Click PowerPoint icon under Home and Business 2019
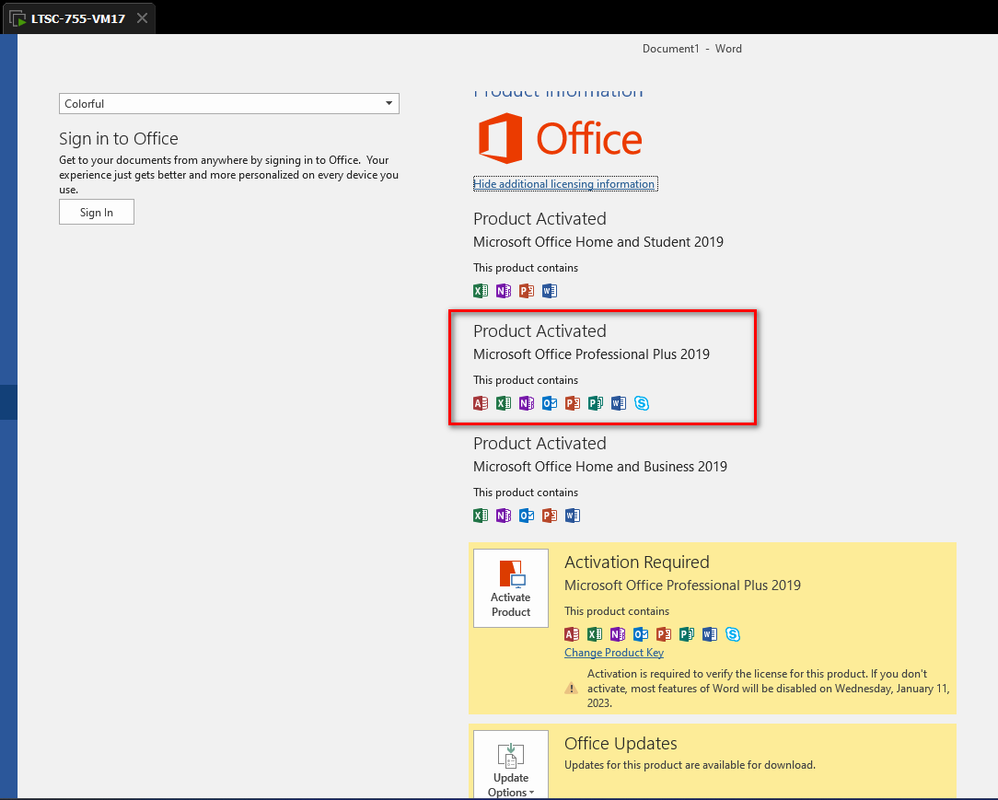The width and height of the screenshot is (998, 800). 549,516
